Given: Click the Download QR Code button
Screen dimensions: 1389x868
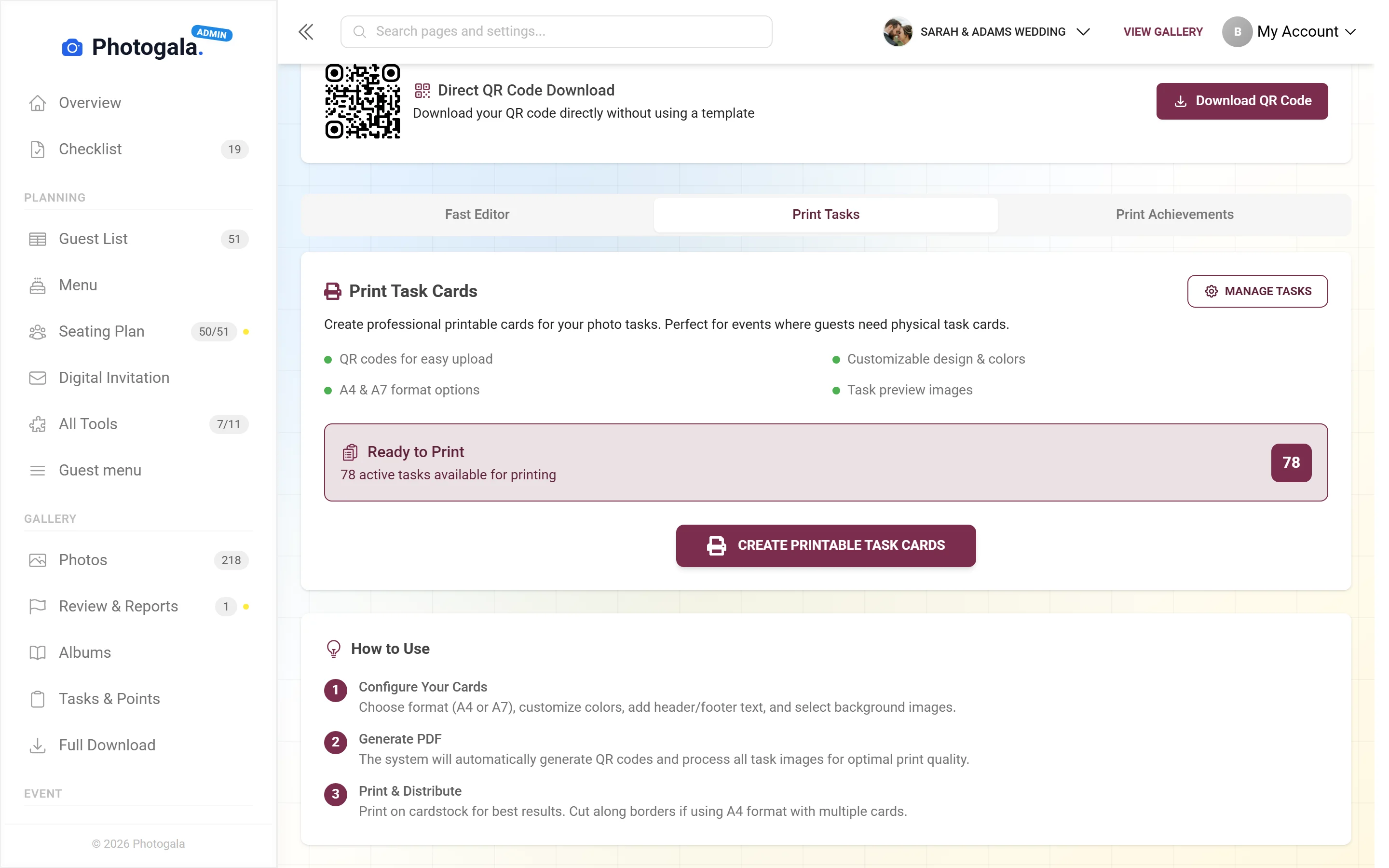Looking at the screenshot, I should pyautogui.click(x=1241, y=101).
